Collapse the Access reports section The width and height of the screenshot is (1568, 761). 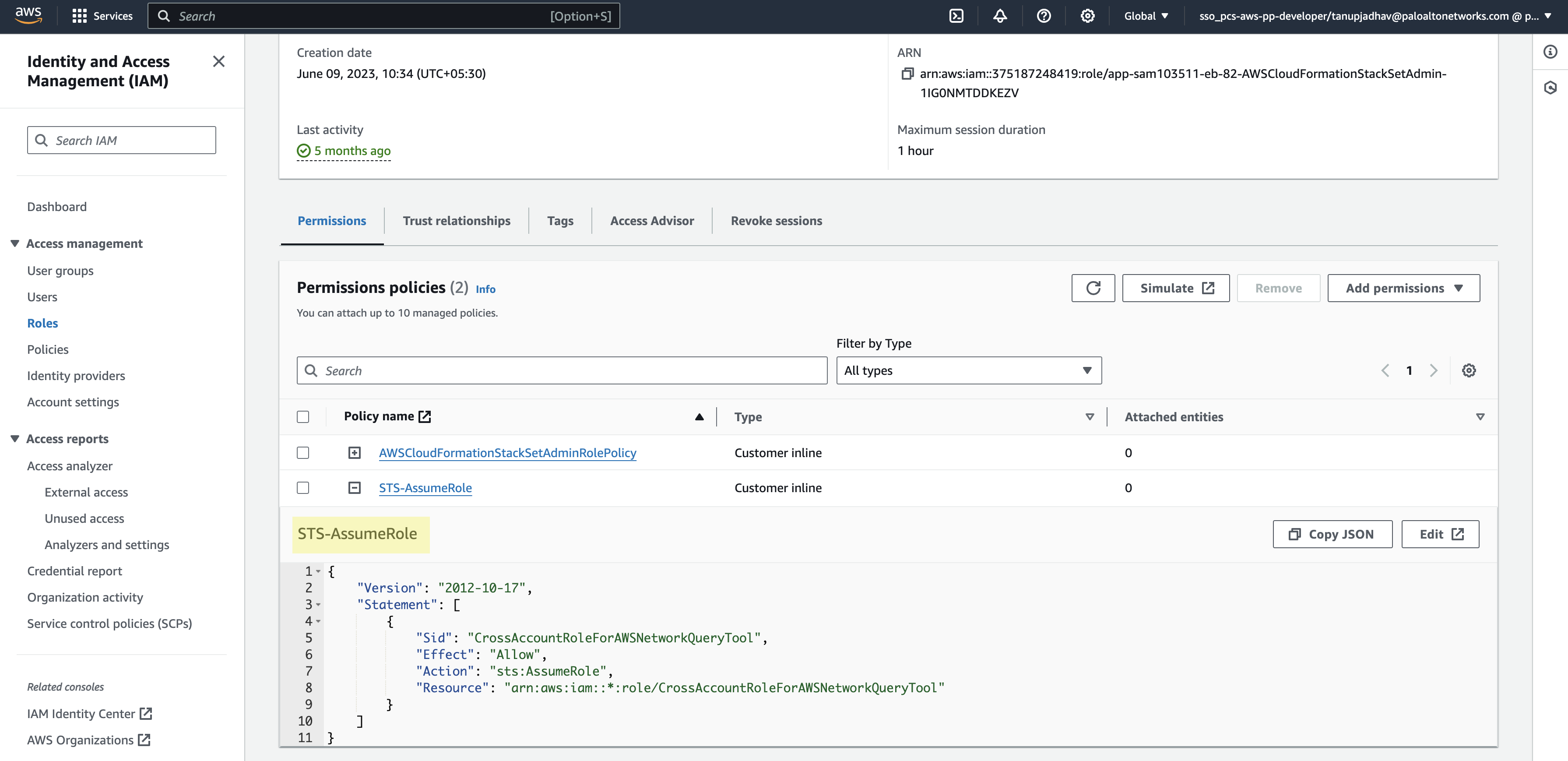(x=14, y=439)
